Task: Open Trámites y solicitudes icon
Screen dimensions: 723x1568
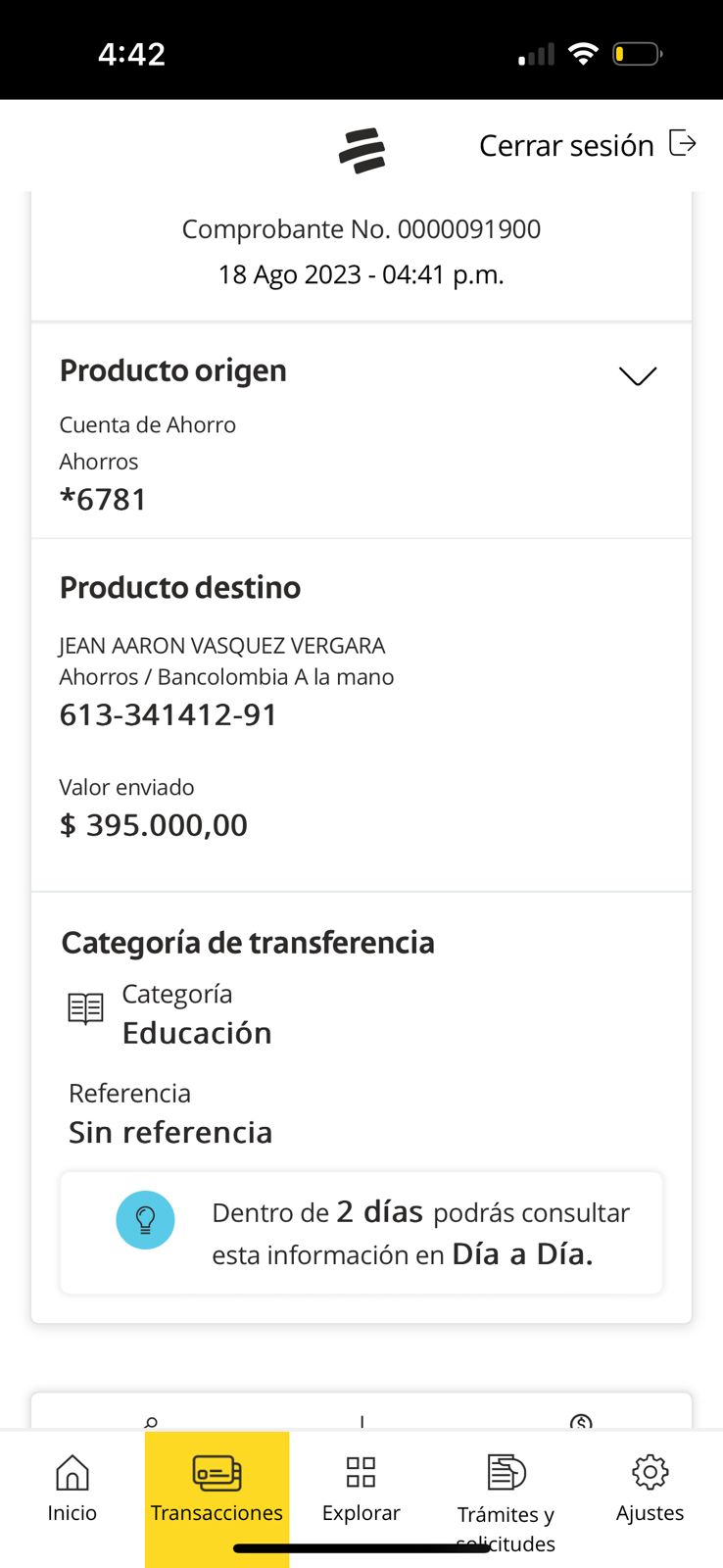Action: (x=506, y=1472)
